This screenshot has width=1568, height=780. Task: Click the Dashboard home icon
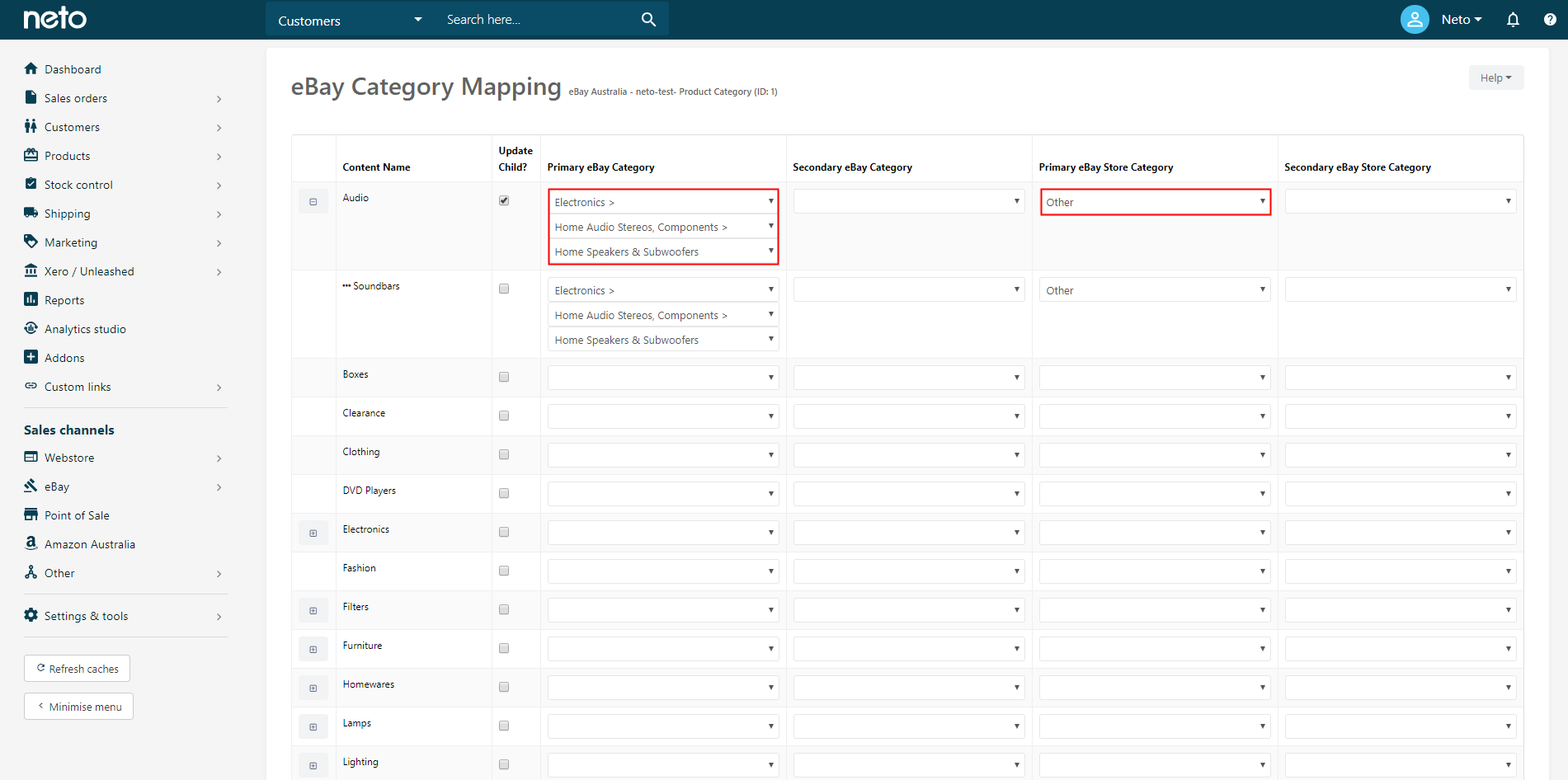(x=31, y=68)
